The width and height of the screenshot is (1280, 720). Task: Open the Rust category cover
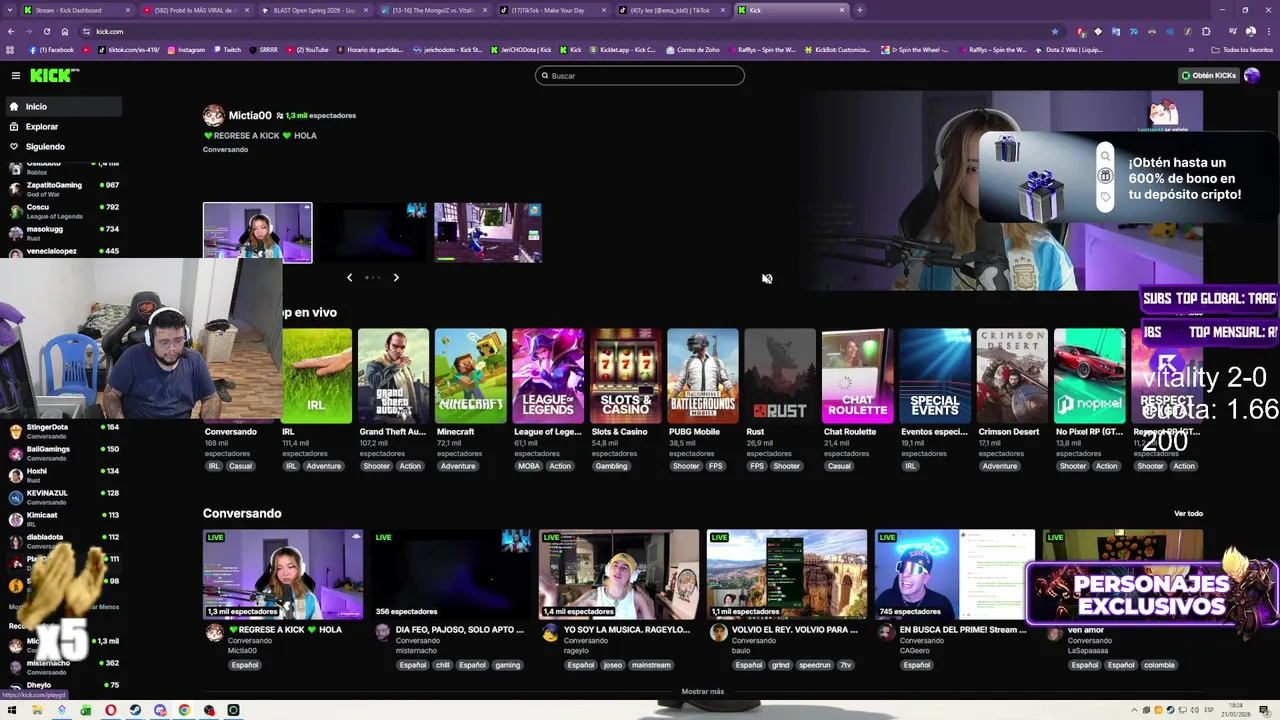point(780,376)
